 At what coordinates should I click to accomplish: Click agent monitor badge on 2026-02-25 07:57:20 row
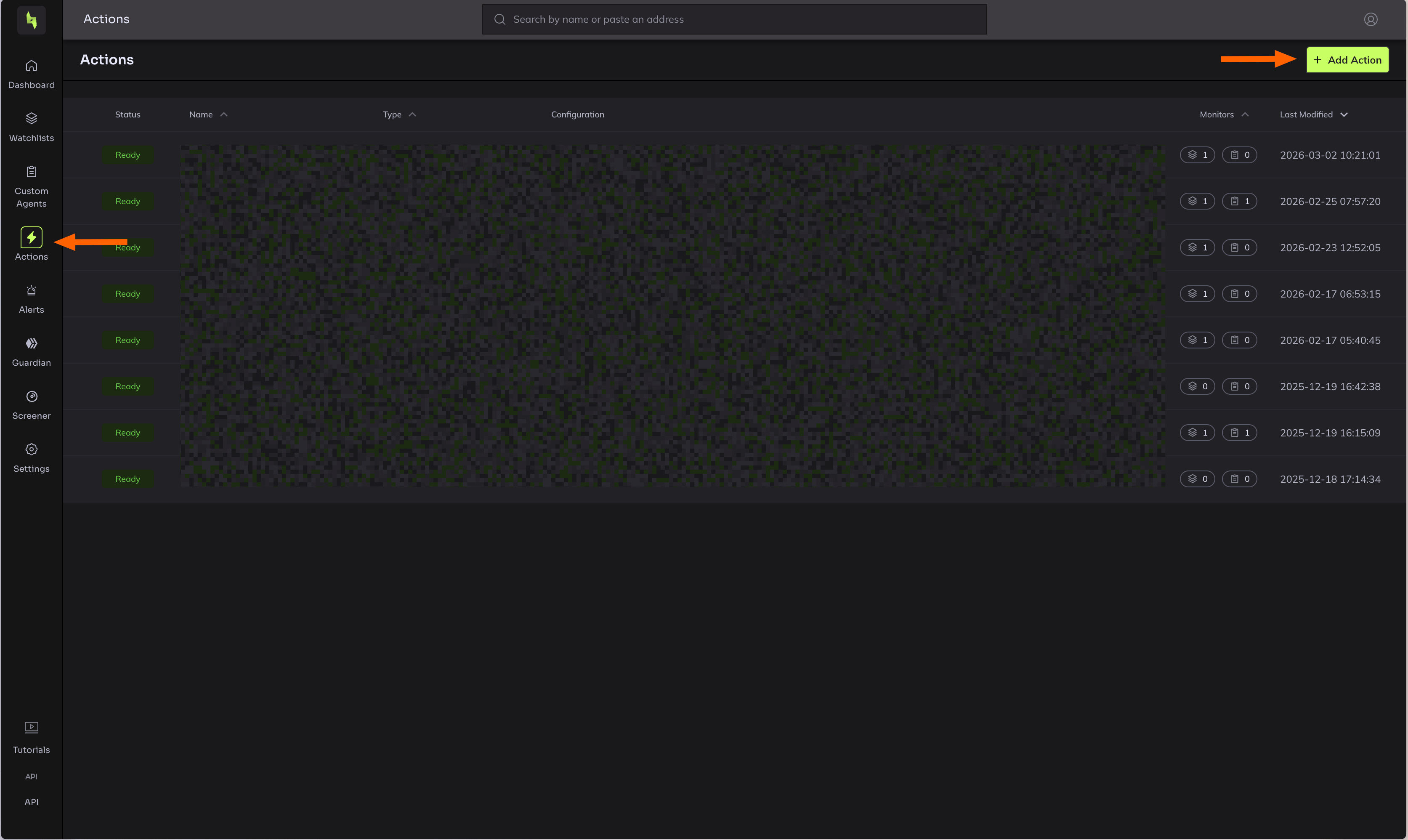tap(1239, 201)
